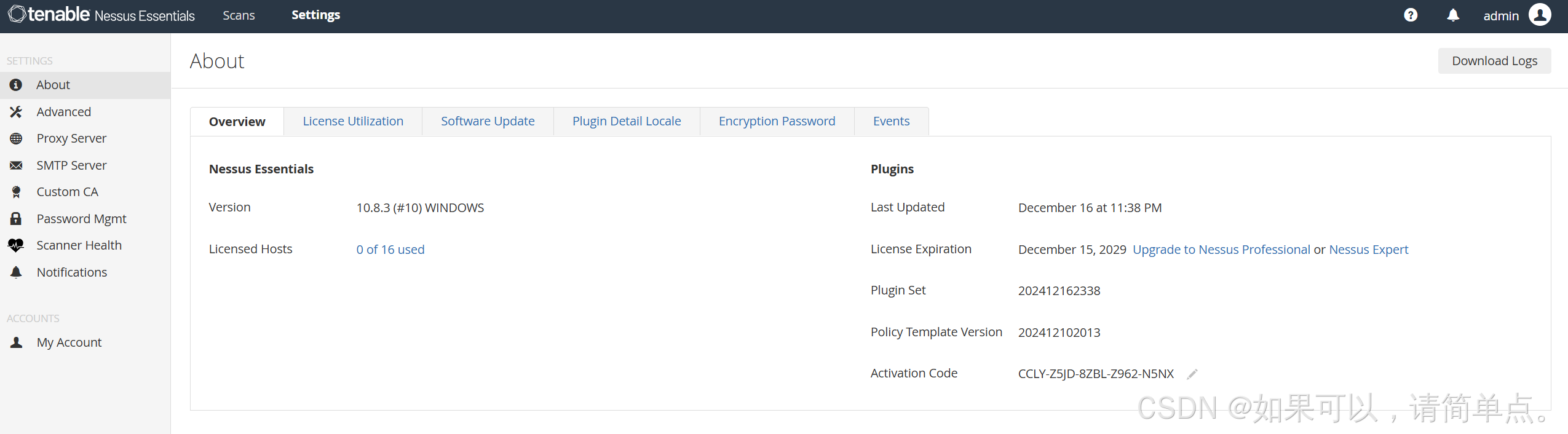Select Custom CA in the sidebar

pos(85,192)
